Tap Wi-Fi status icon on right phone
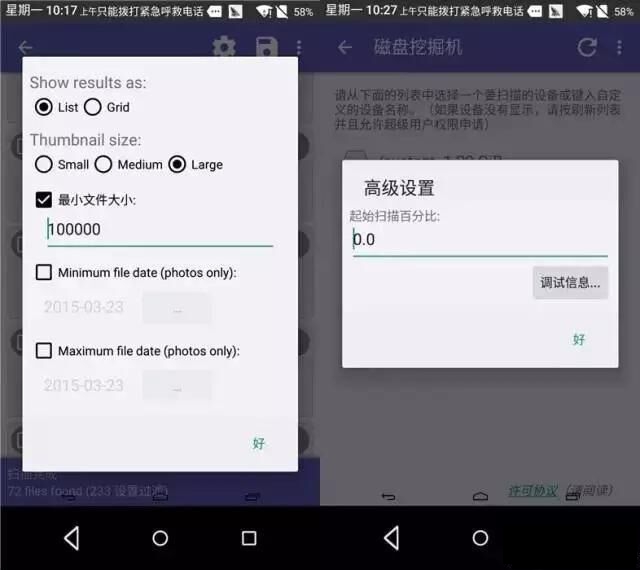Screen dimensions: 640x570 click(584, 11)
